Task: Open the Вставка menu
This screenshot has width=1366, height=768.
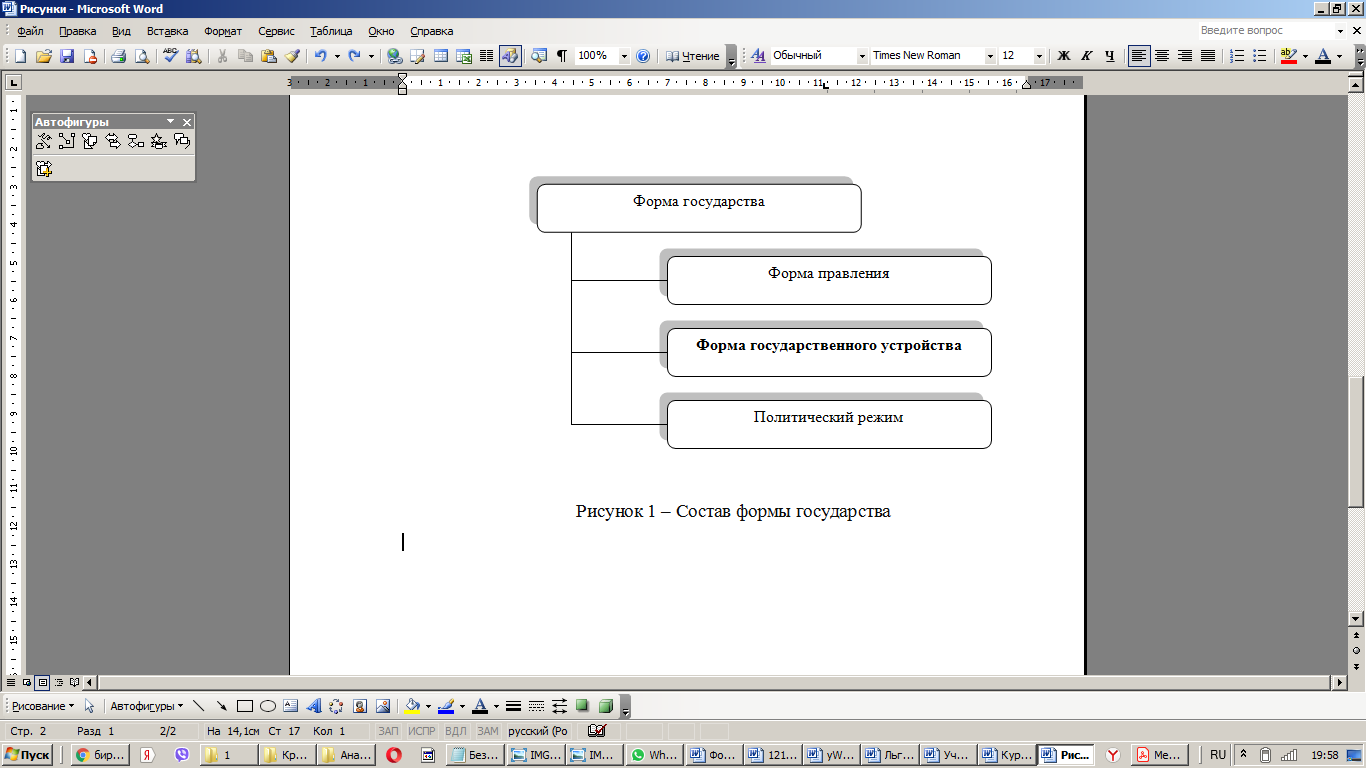Action: coord(167,31)
